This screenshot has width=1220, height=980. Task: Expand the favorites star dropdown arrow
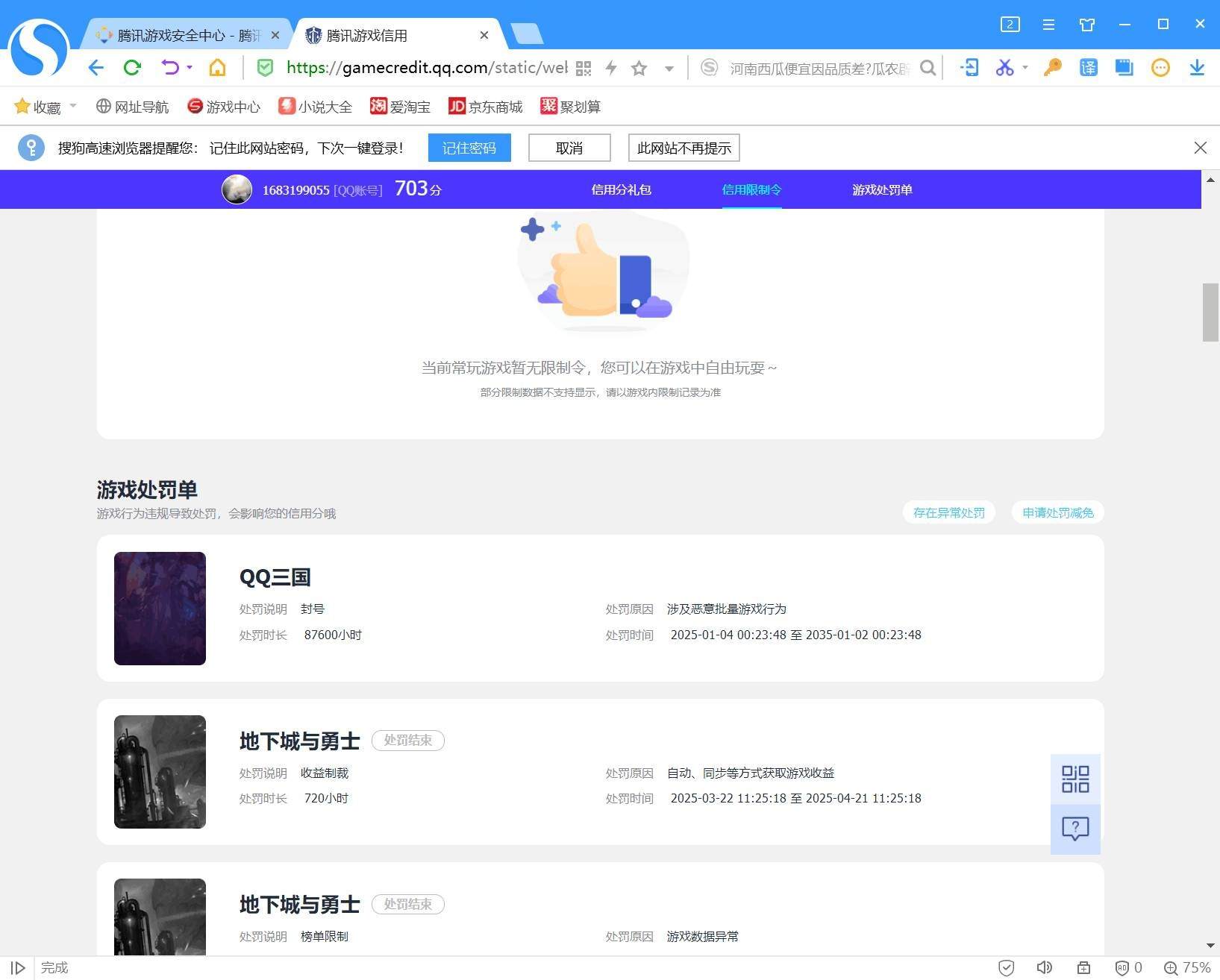click(x=669, y=69)
